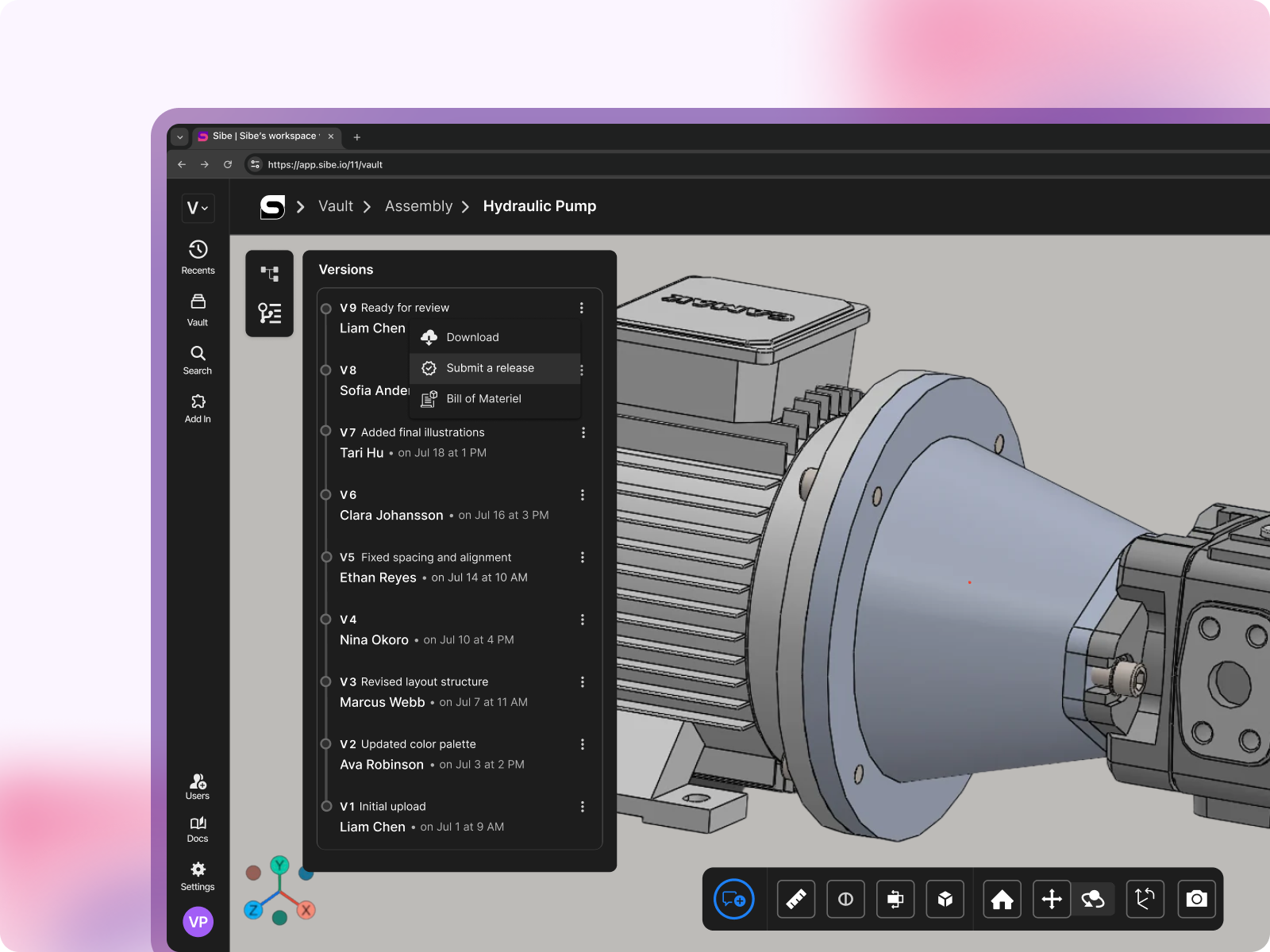This screenshot has width=1270, height=952.
Task: Reset to home view
Action: (x=1003, y=900)
